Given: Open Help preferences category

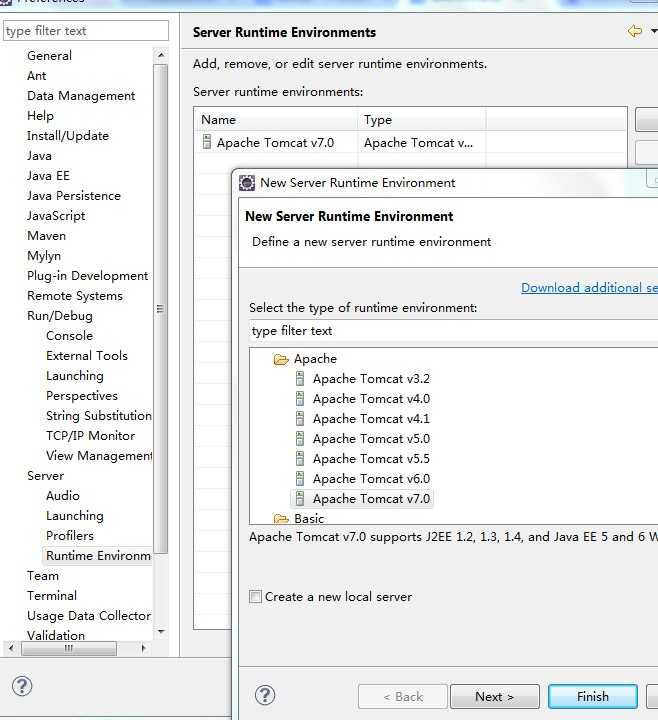Looking at the screenshot, I should 40,116.
